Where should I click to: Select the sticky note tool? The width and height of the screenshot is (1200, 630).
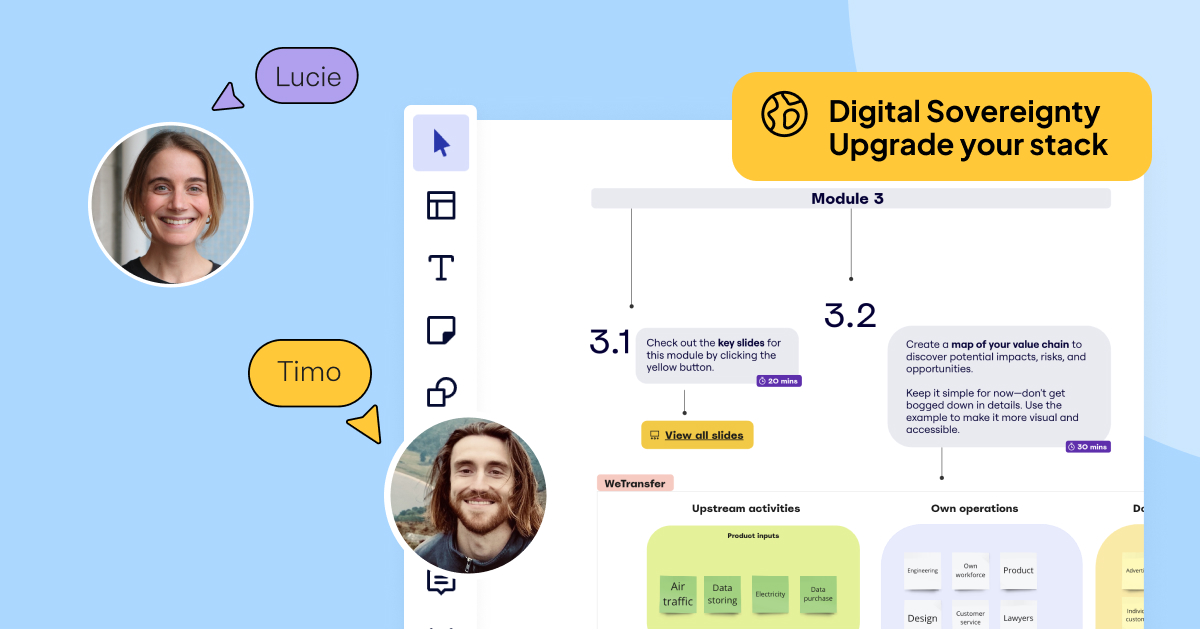coord(441,330)
